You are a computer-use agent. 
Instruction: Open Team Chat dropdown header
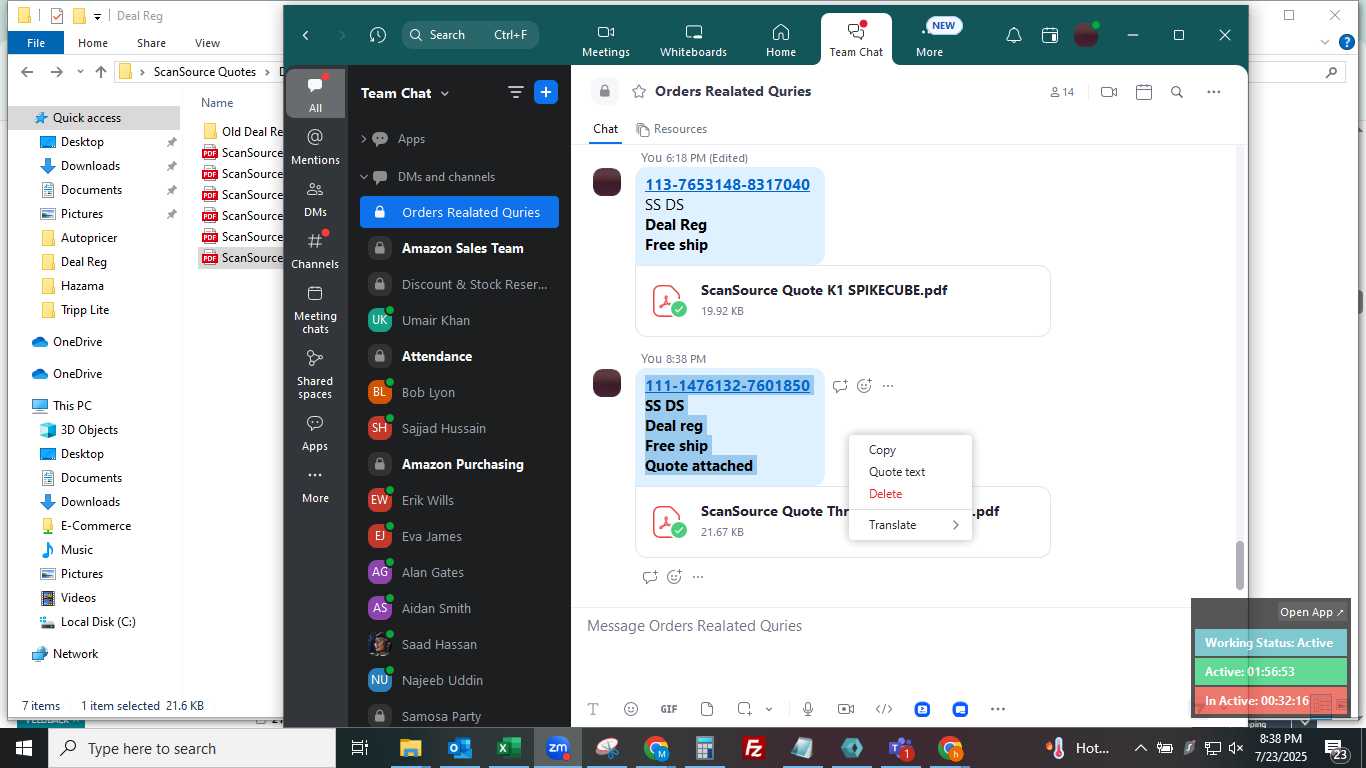(x=405, y=93)
